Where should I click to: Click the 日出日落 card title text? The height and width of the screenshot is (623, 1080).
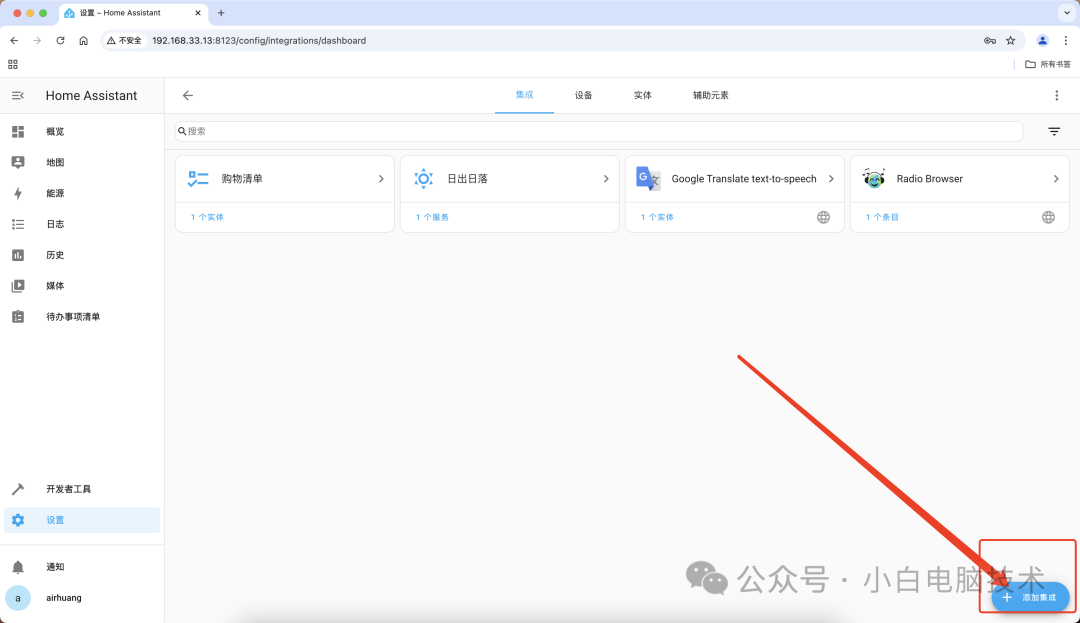pyautogui.click(x=468, y=179)
